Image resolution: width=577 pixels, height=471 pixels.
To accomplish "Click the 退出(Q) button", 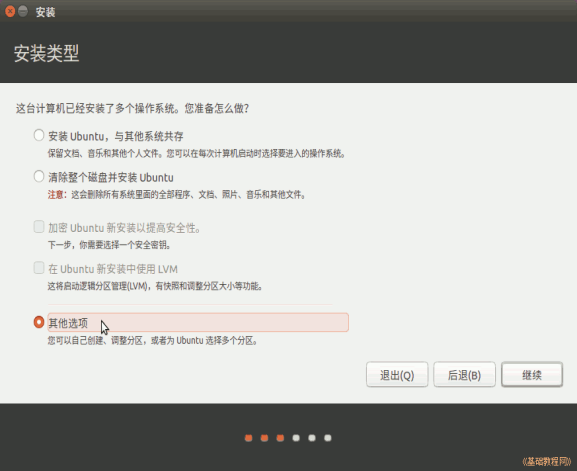I will (x=397, y=375).
